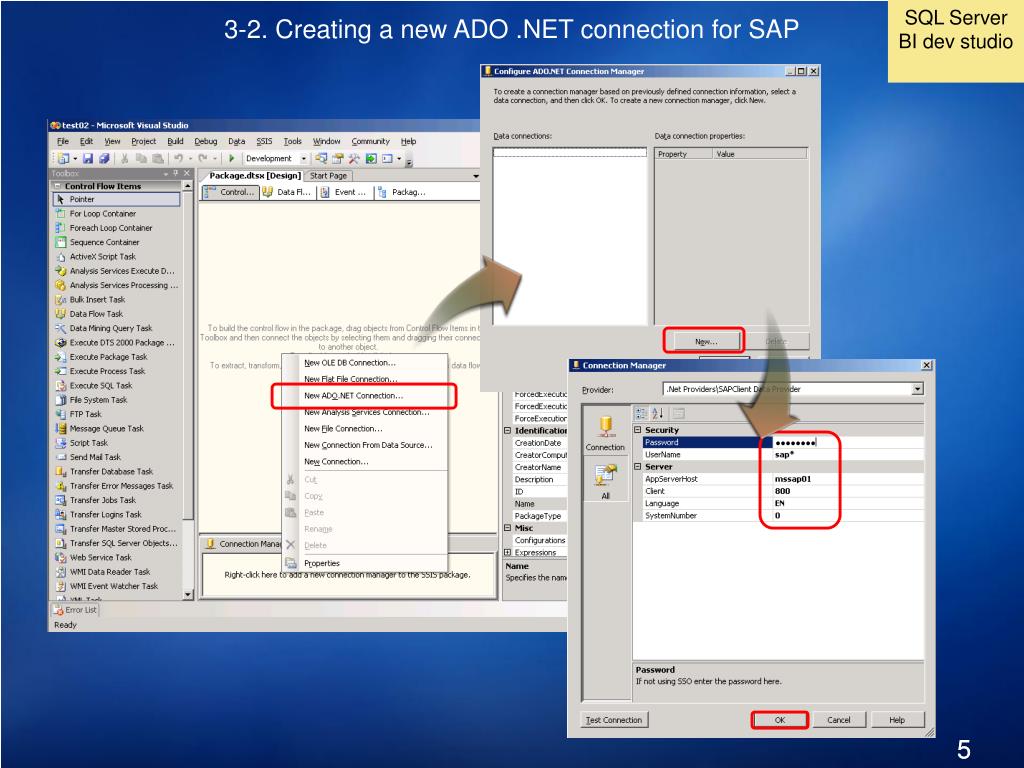Switch to Event Handlers designer tab

coord(344,192)
